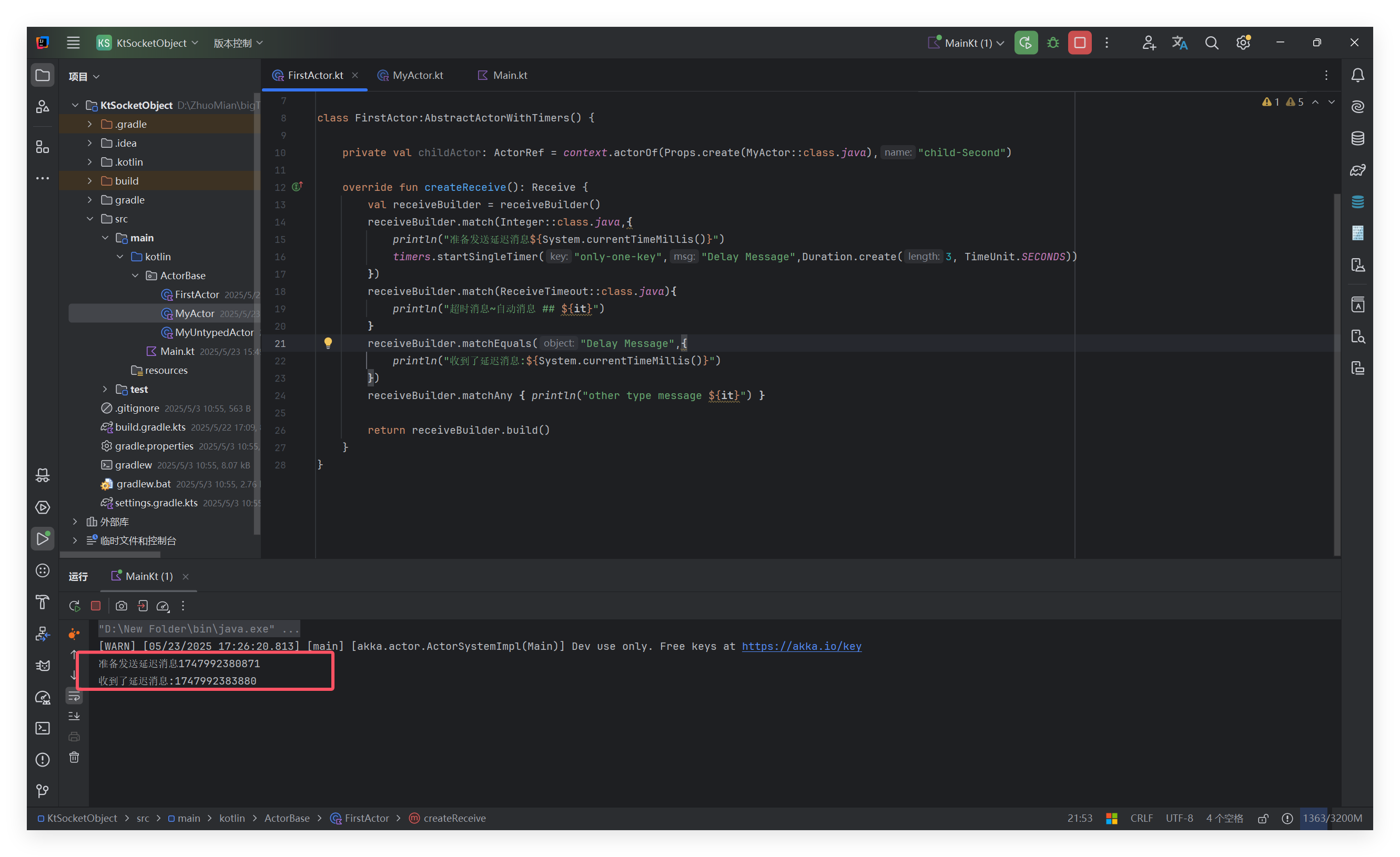Open Search Everywhere magnifier
This screenshot has width=1400, height=857.
1211,43
